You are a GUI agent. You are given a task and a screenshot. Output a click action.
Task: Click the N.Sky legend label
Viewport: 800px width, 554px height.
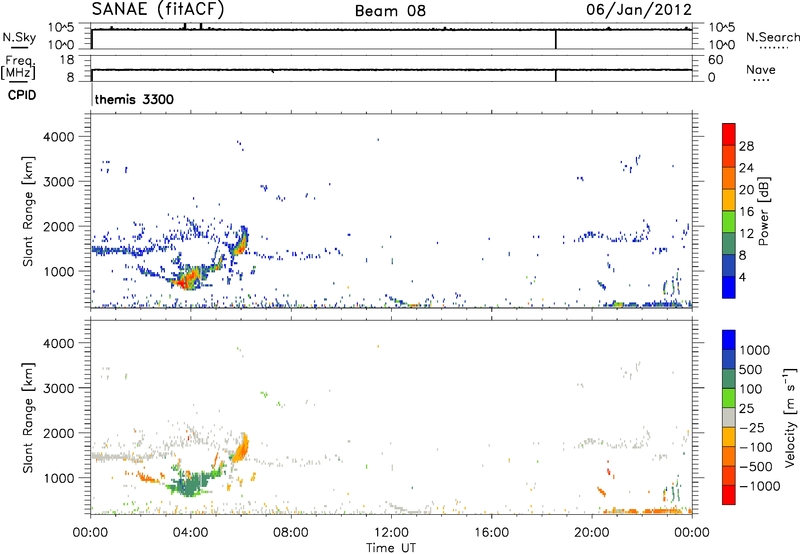point(19,37)
